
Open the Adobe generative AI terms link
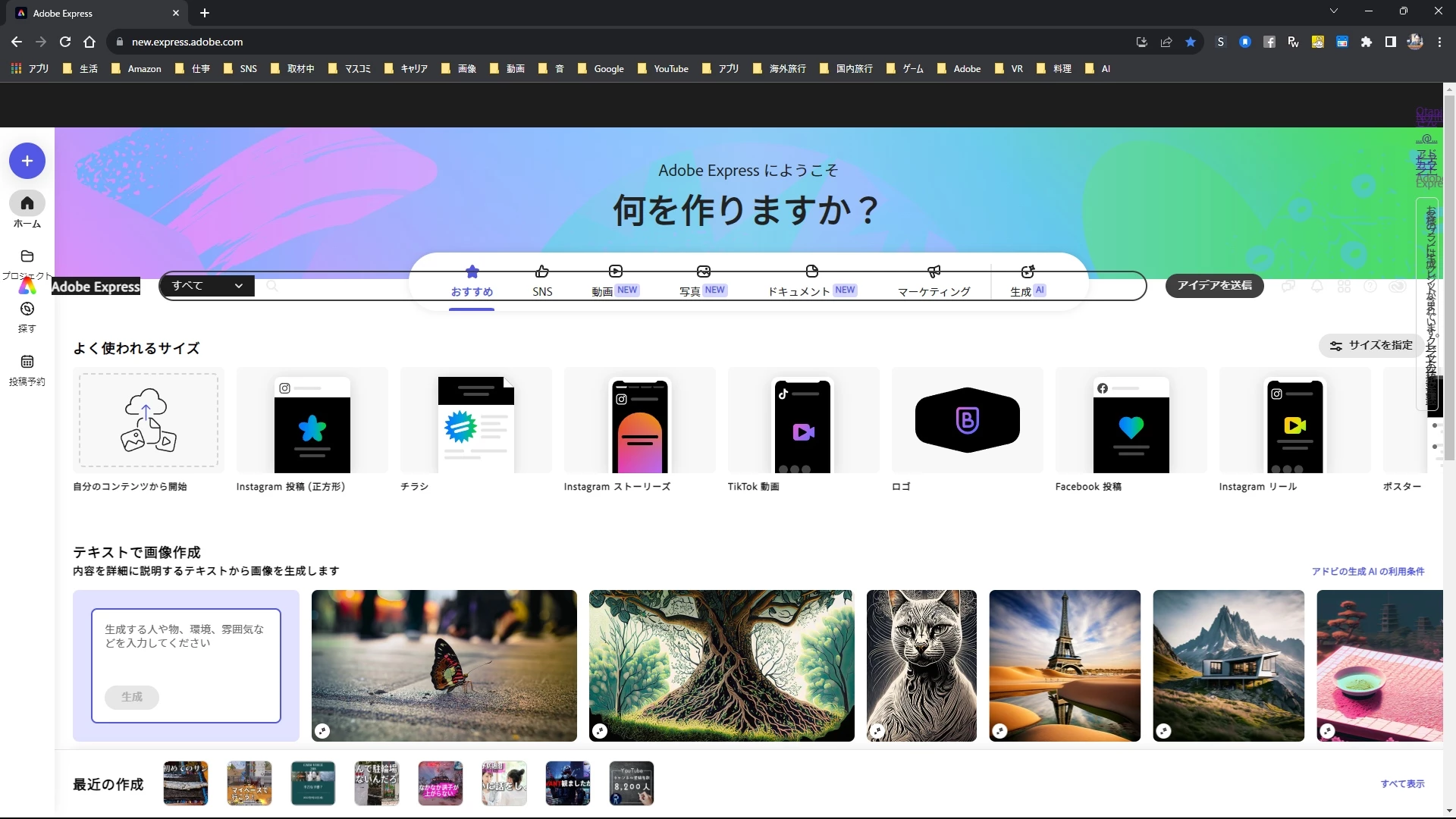(1367, 571)
